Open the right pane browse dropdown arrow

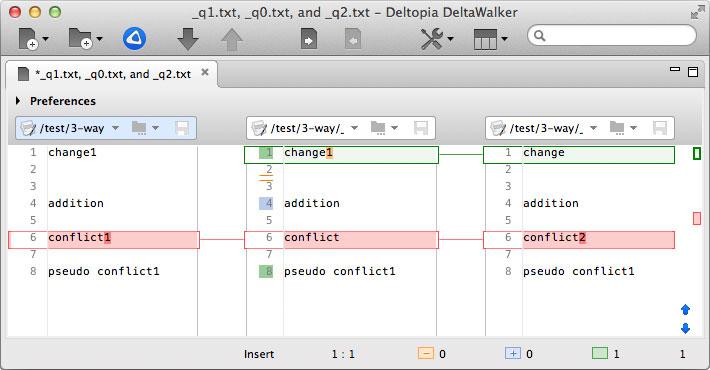click(x=633, y=128)
